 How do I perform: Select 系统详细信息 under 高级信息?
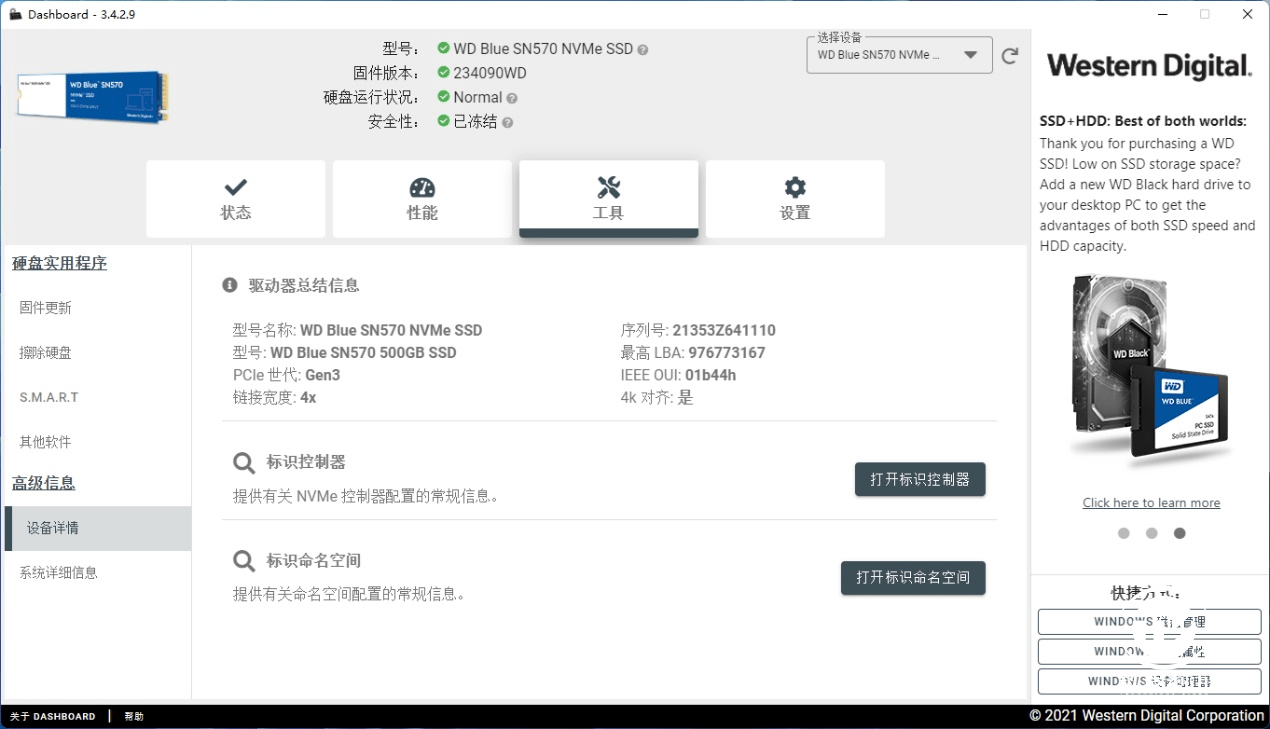[x=61, y=572]
